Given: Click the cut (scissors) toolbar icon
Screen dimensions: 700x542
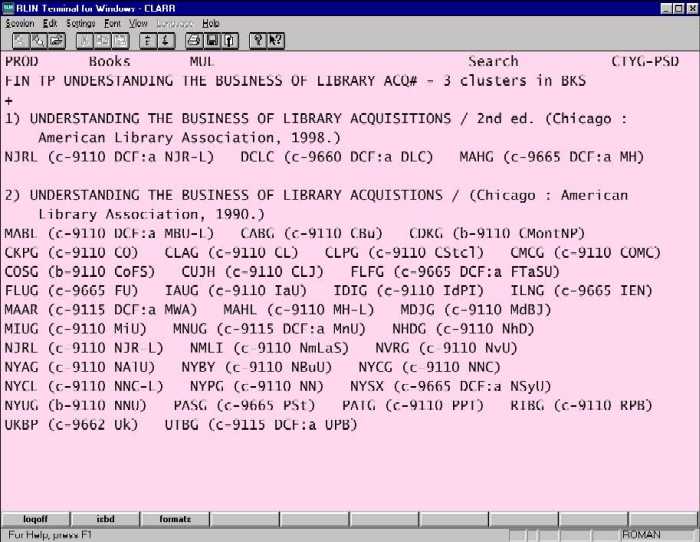Looking at the screenshot, I should click(84, 41).
